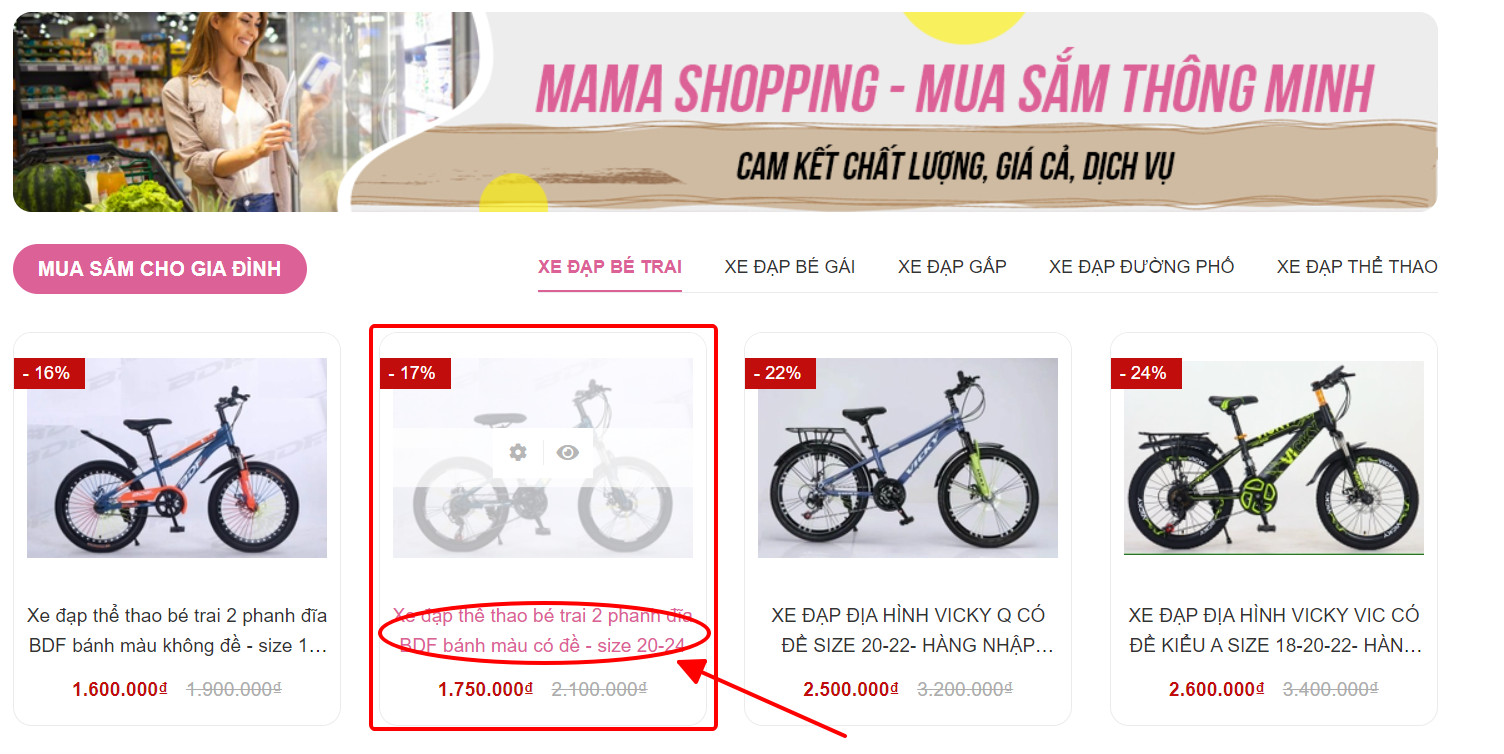Image resolution: width=1504 pixels, height=754 pixels.
Task: Click the -16% discount badge
Action: (x=49, y=373)
